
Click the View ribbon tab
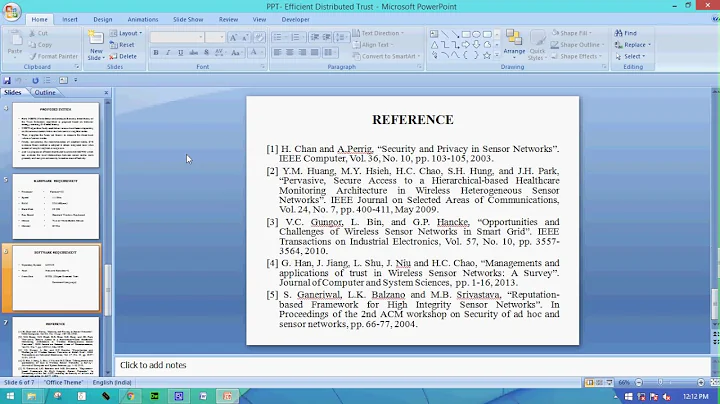[259, 19]
